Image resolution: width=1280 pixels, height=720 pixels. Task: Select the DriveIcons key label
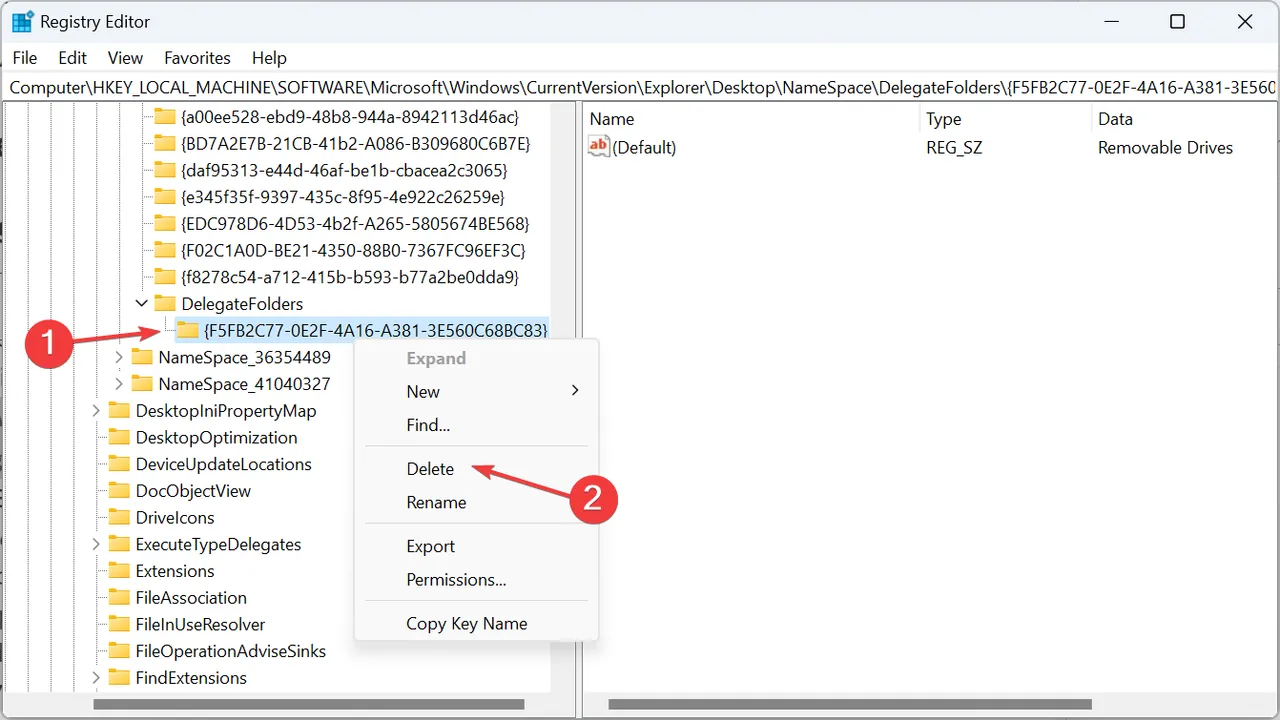pos(175,518)
